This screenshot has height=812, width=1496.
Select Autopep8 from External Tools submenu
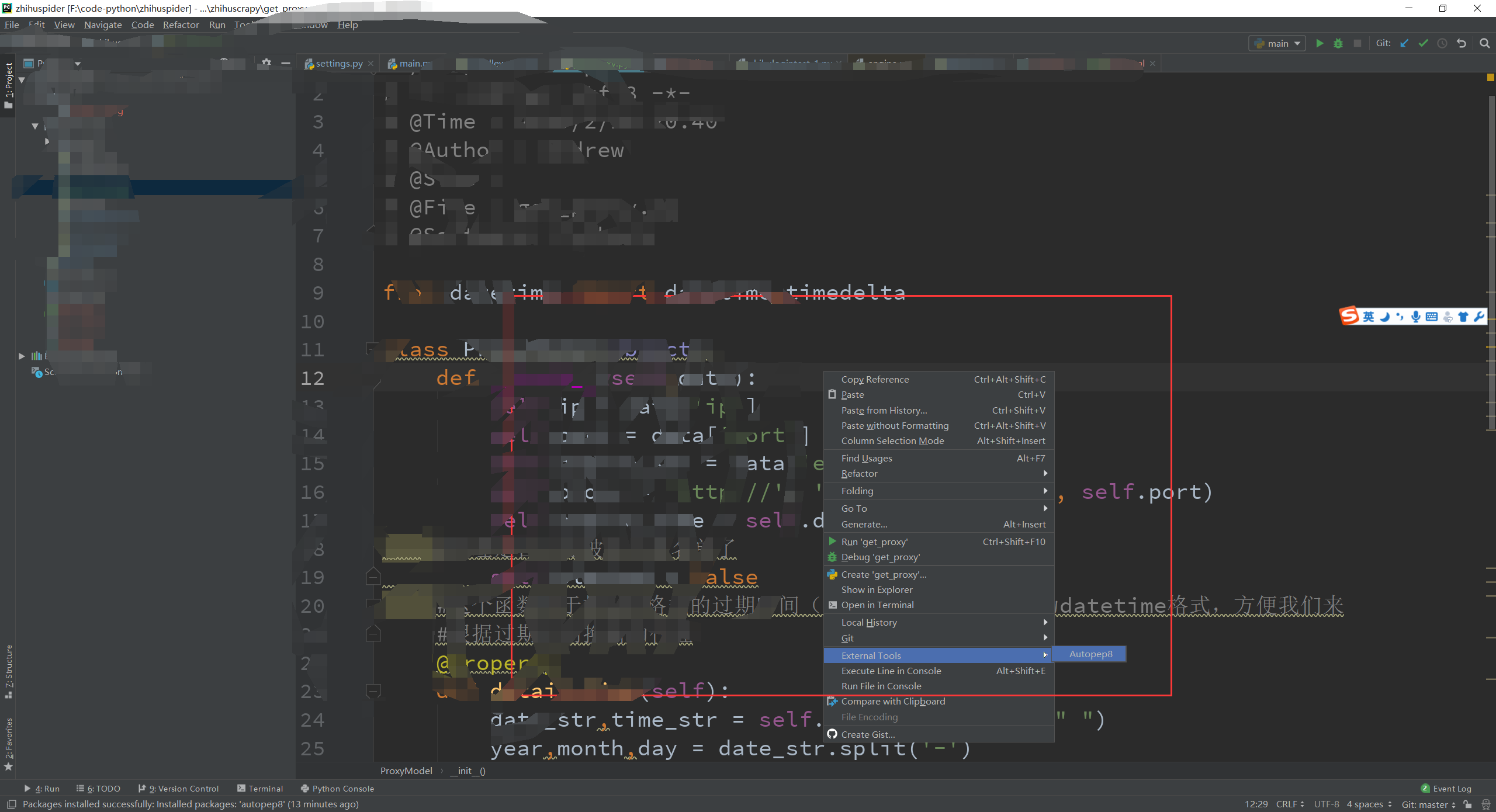click(x=1090, y=654)
